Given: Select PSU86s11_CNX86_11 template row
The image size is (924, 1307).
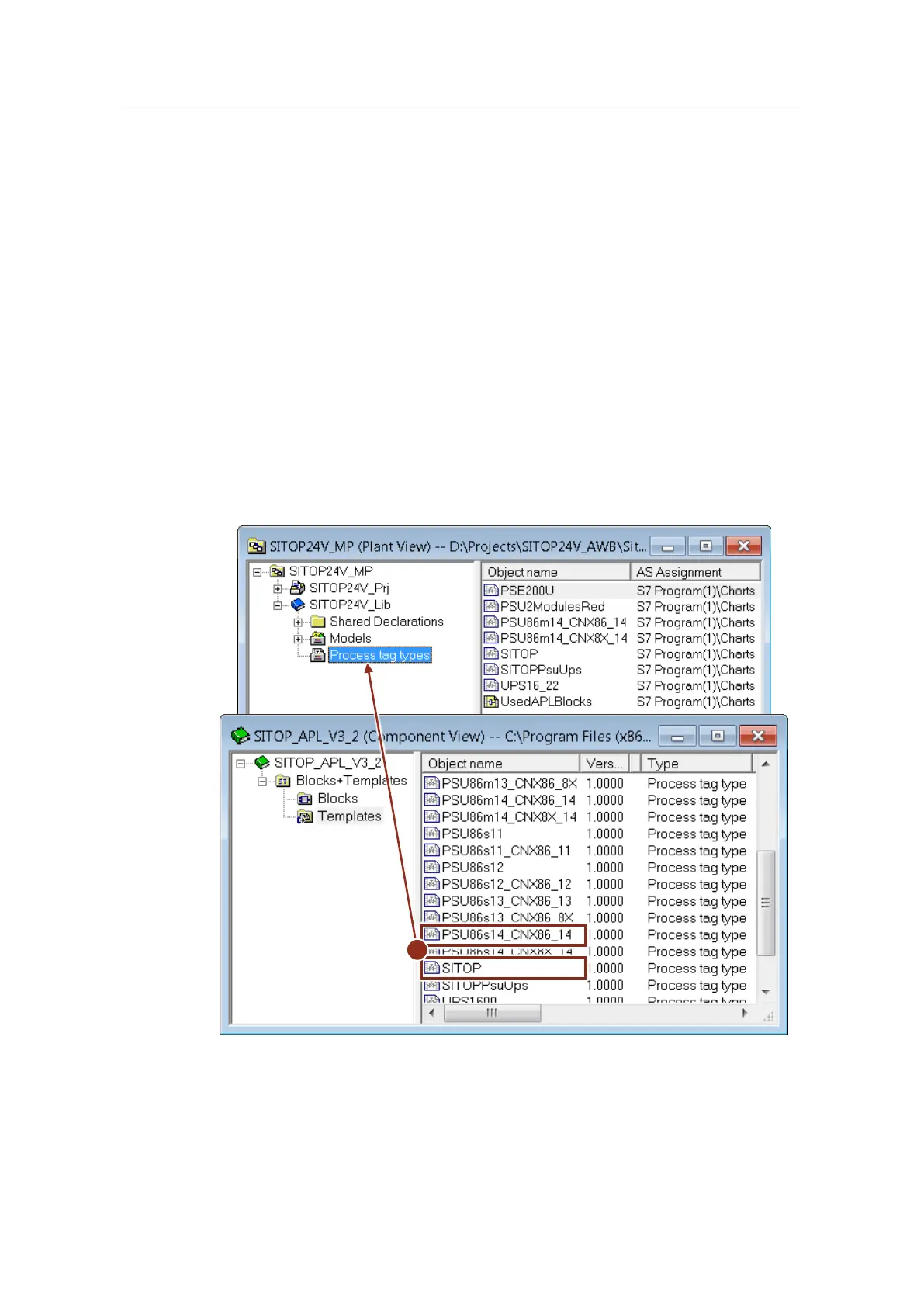Looking at the screenshot, I should (506, 851).
